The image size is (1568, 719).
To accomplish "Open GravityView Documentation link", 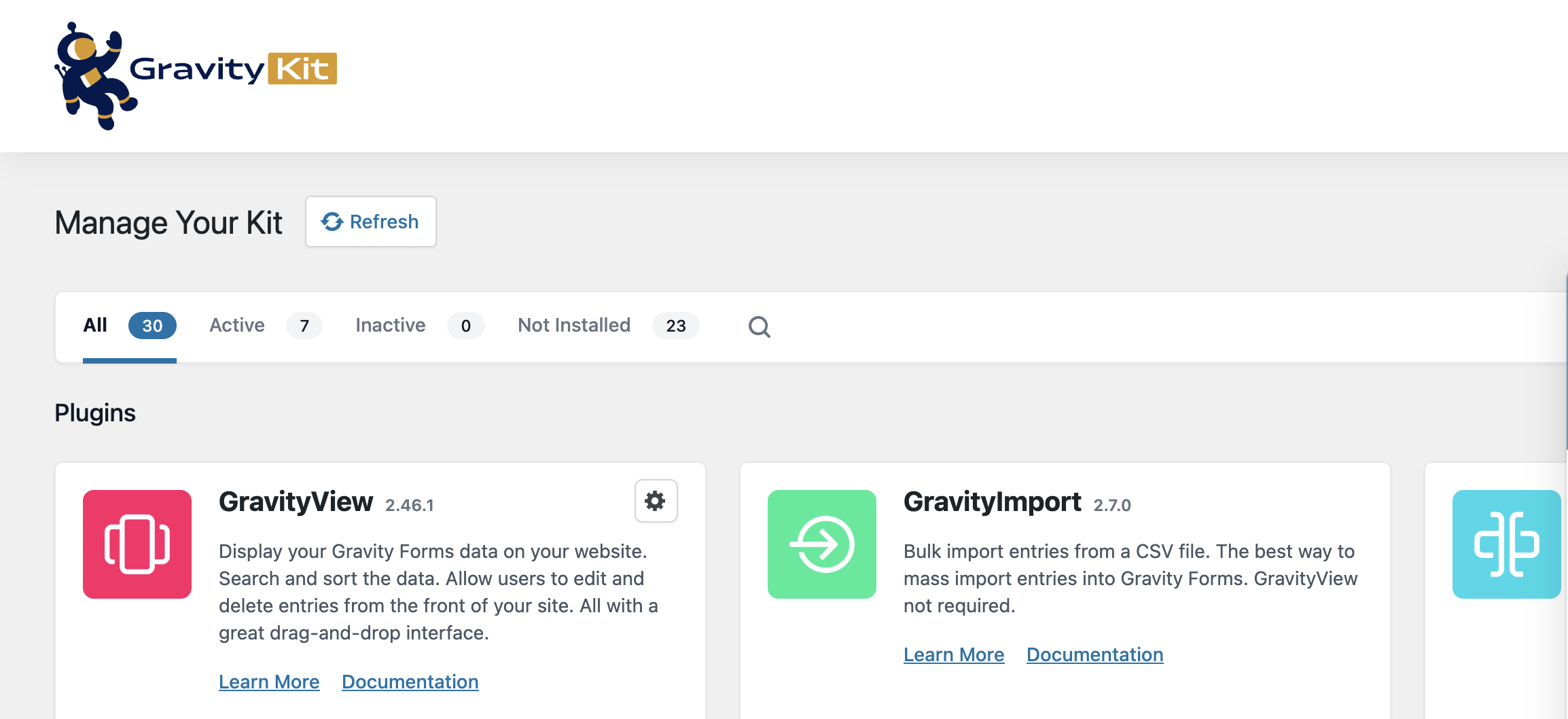I will (410, 682).
